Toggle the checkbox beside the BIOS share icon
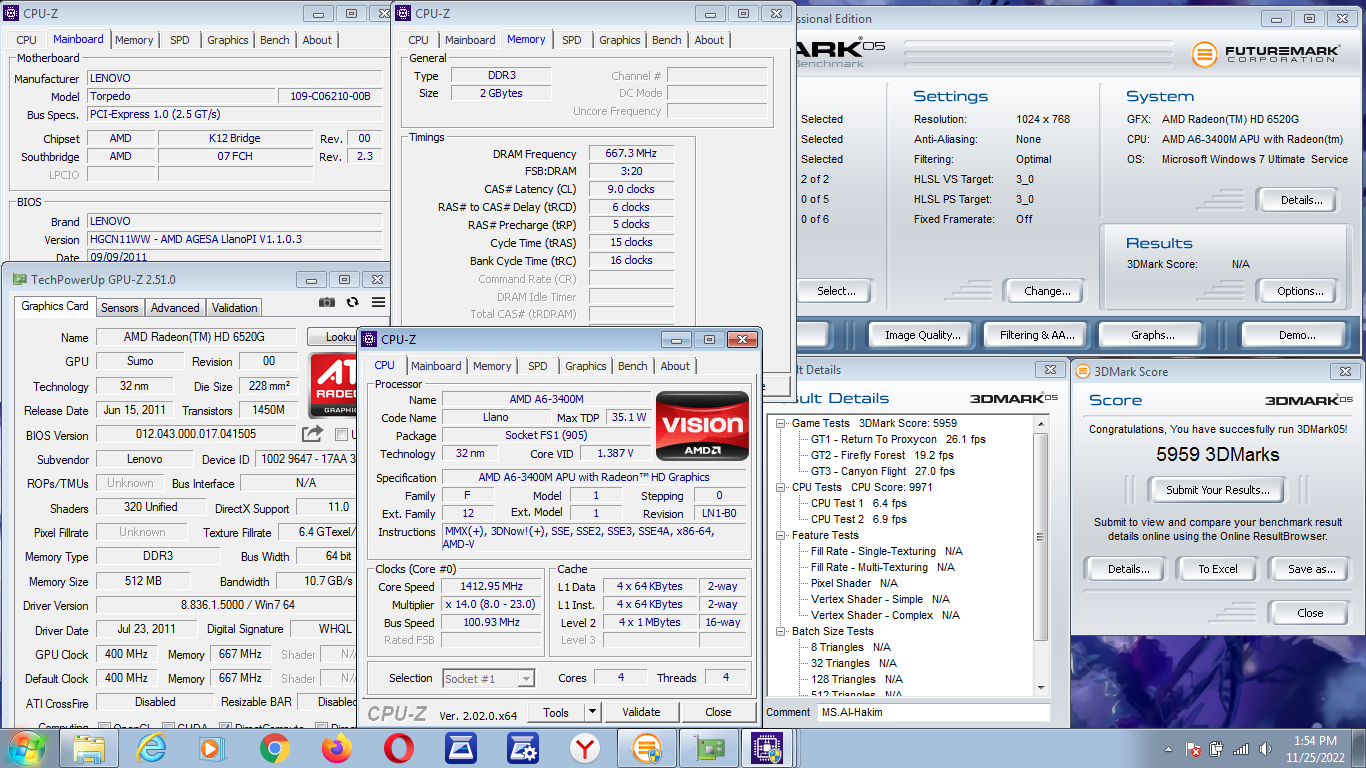This screenshot has height=768, width=1366. [x=341, y=434]
